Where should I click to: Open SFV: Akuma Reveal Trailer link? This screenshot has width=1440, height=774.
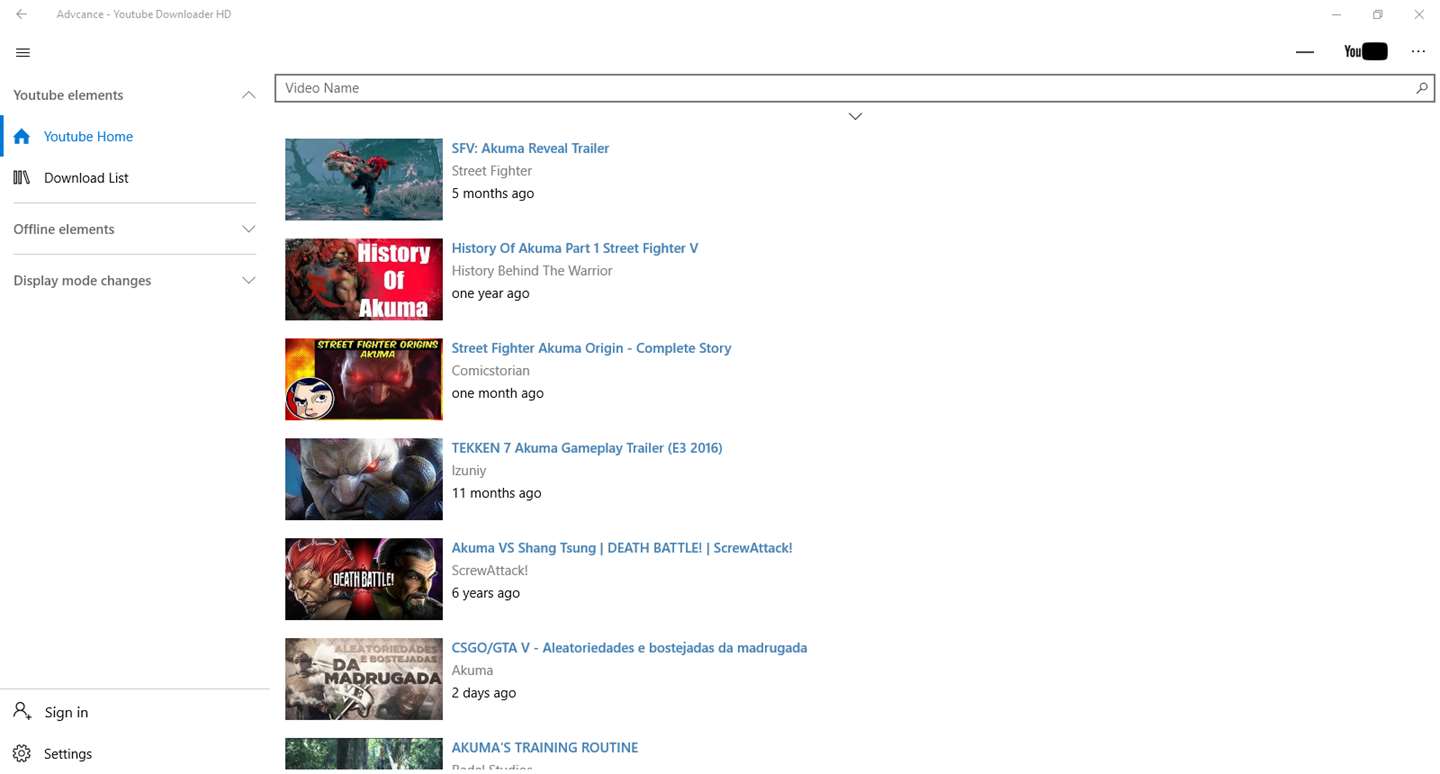pyautogui.click(x=530, y=148)
